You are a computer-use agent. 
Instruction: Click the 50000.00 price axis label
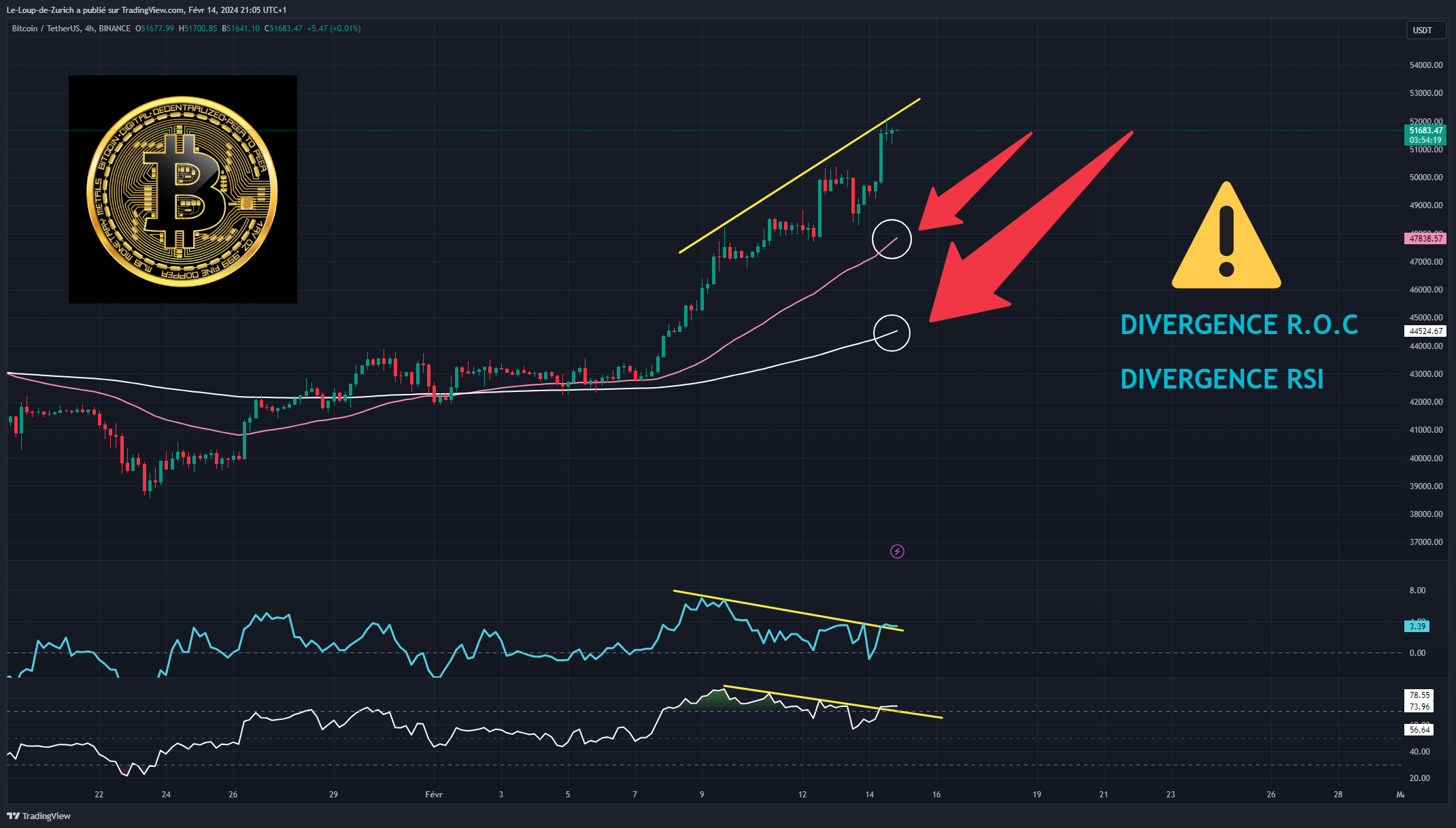pyautogui.click(x=1426, y=178)
